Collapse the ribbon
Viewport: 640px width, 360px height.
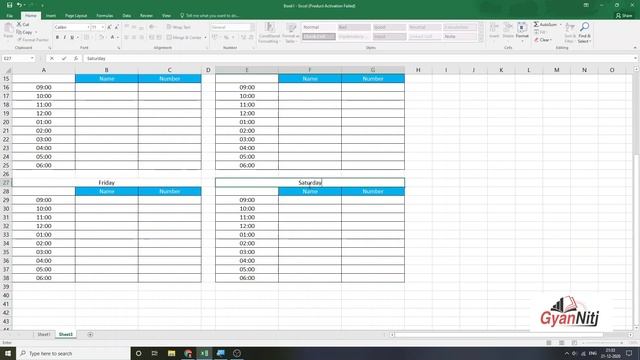pos(635,48)
